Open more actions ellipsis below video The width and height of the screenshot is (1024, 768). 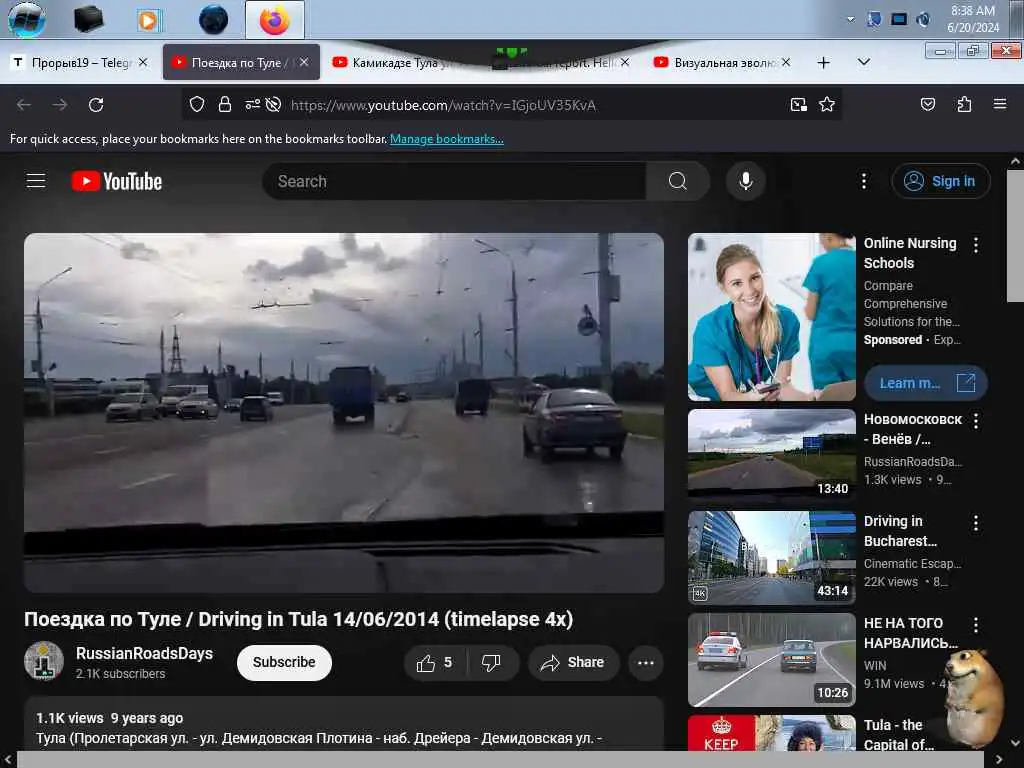(646, 663)
